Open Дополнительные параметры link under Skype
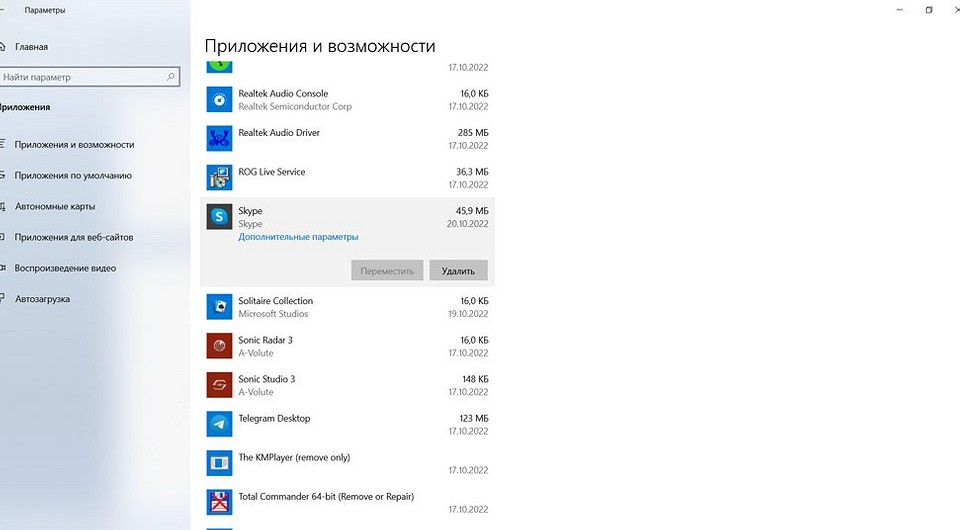This screenshot has height=530, width=960. point(298,237)
